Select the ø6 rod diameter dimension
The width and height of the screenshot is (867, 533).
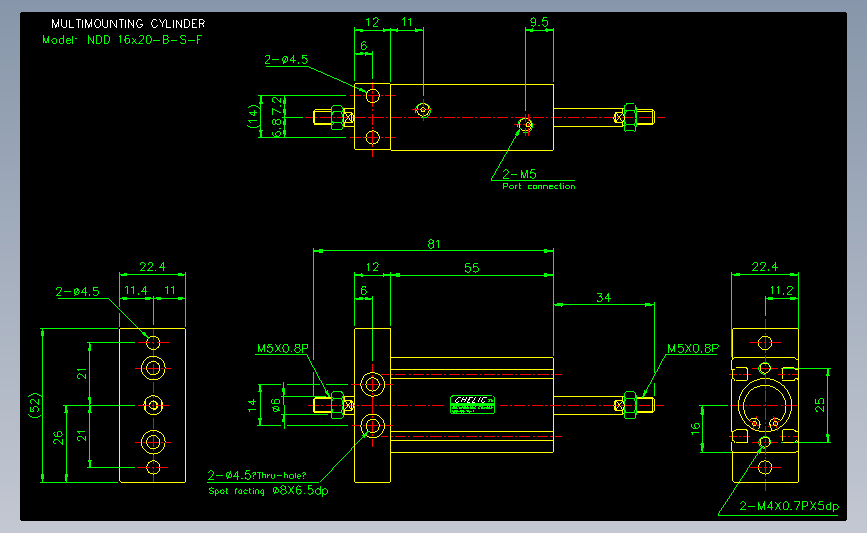click(276, 406)
